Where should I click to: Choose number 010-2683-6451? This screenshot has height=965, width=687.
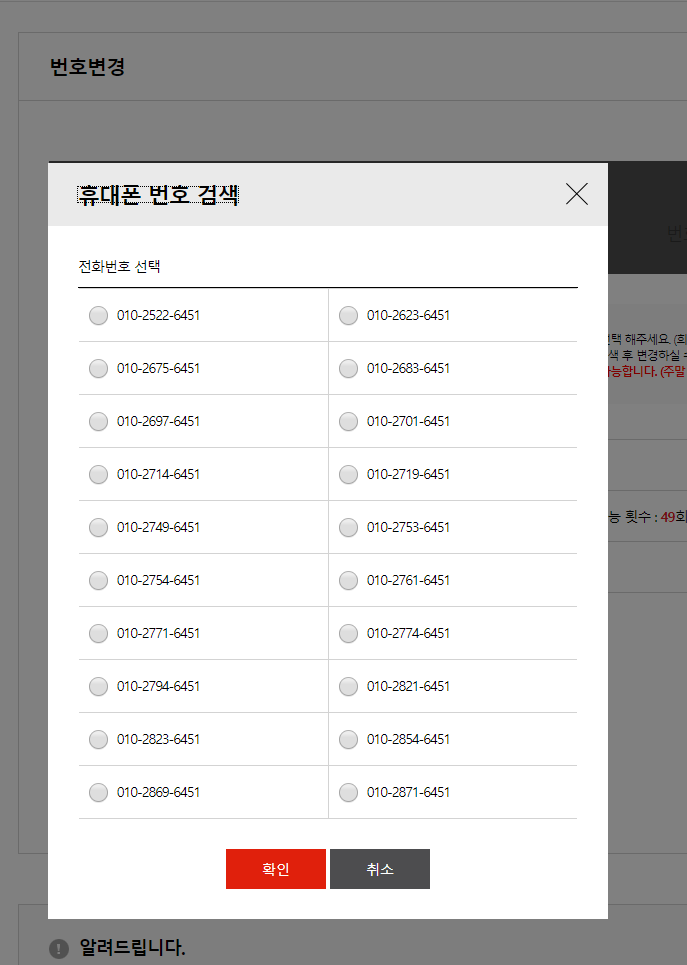pyautogui.click(x=348, y=369)
